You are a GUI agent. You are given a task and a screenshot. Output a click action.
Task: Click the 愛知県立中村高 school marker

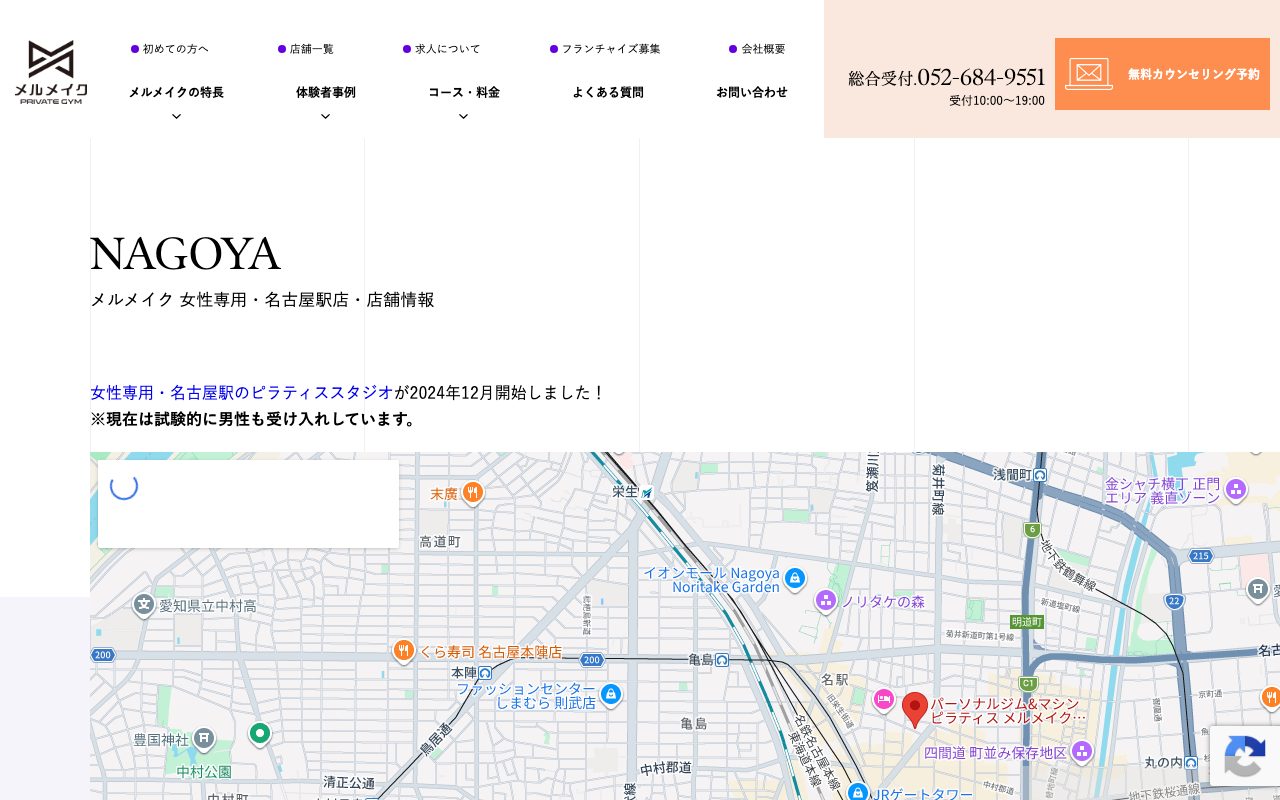[144, 604]
